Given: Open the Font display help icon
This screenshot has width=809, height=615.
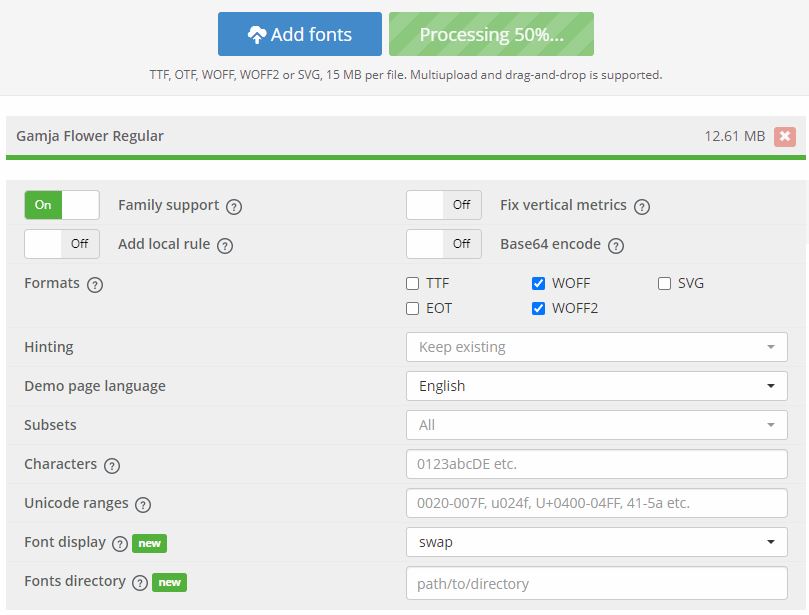Looking at the screenshot, I should pyautogui.click(x=120, y=544).
